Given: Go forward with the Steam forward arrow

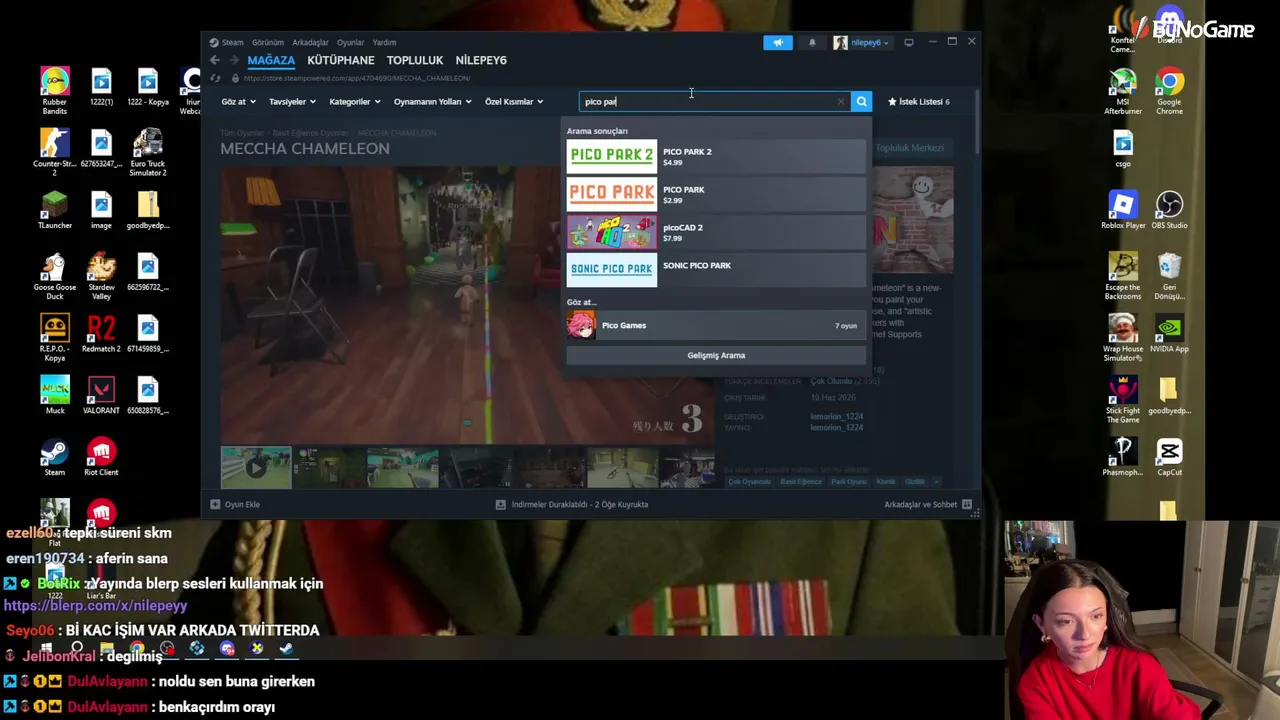Looking at the screenshot, I should tap(234, 60).
